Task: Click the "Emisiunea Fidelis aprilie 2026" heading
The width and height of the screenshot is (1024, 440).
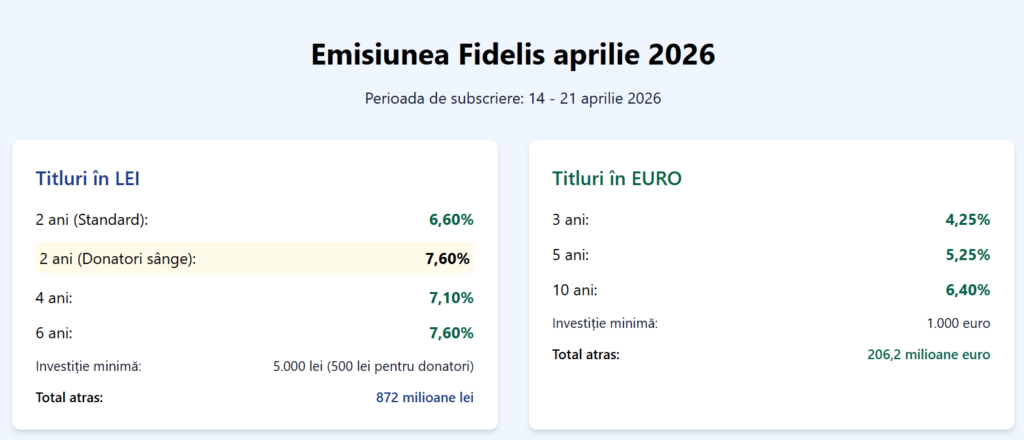Action: 512,54
